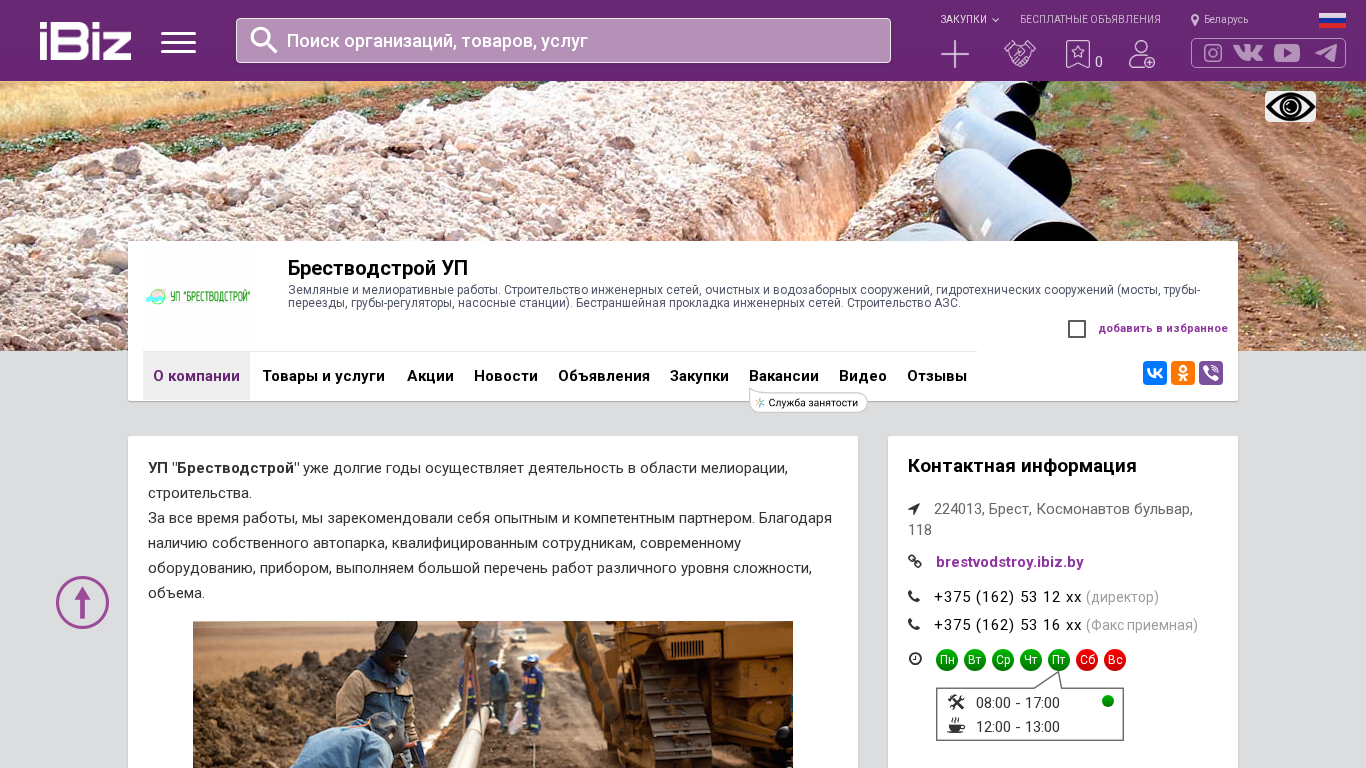Open the favorites bookmark star icon

[1077, 54]
